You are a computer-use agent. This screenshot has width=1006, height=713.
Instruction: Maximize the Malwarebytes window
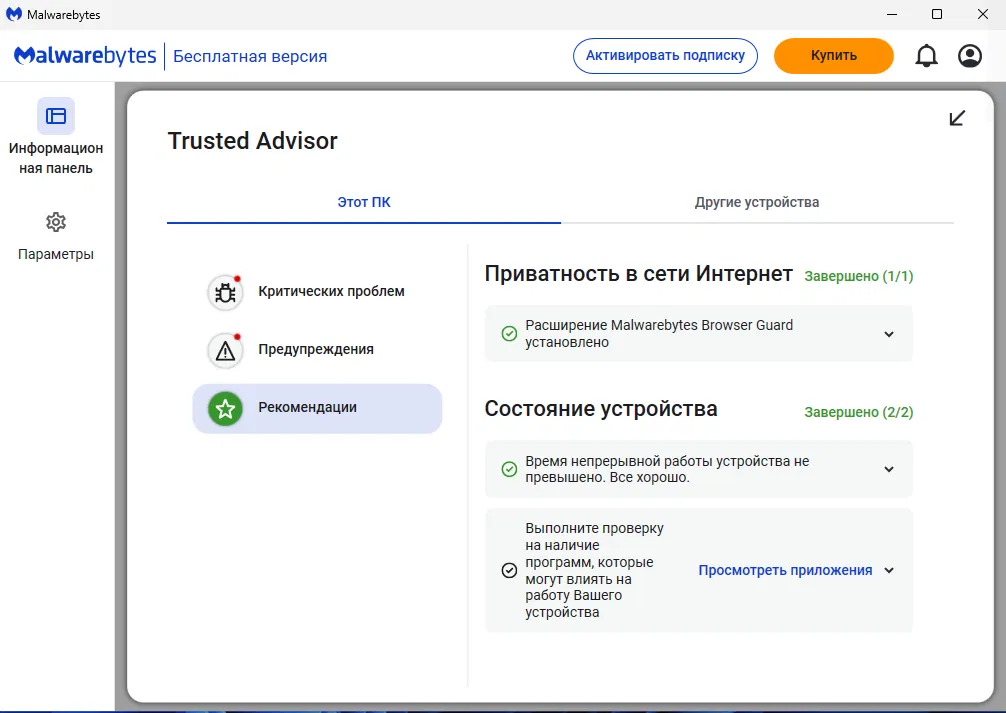click(937, 14)
